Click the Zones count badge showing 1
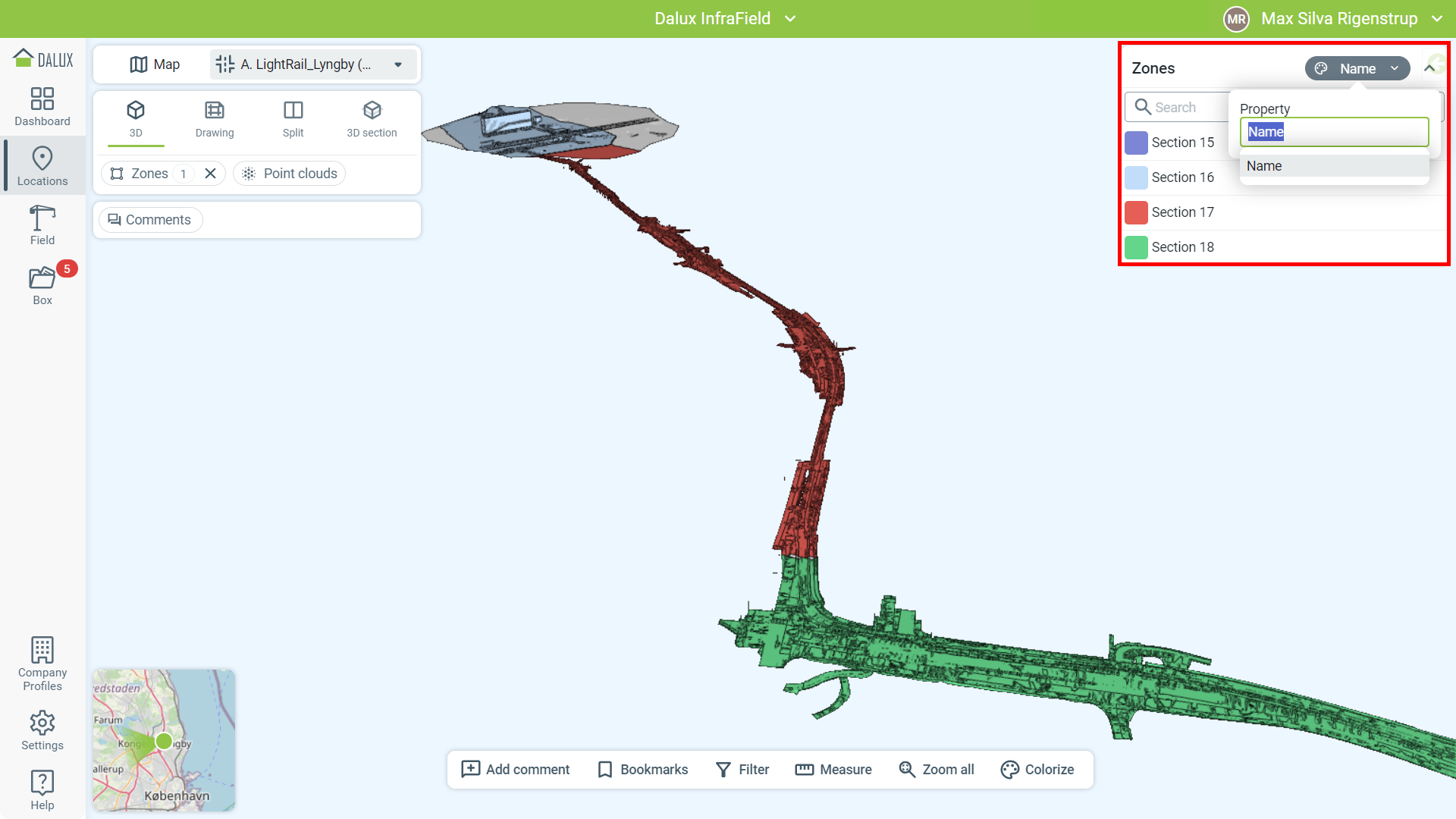The image size is (1456, 819). pyautogui.click(x=183, y=174)
